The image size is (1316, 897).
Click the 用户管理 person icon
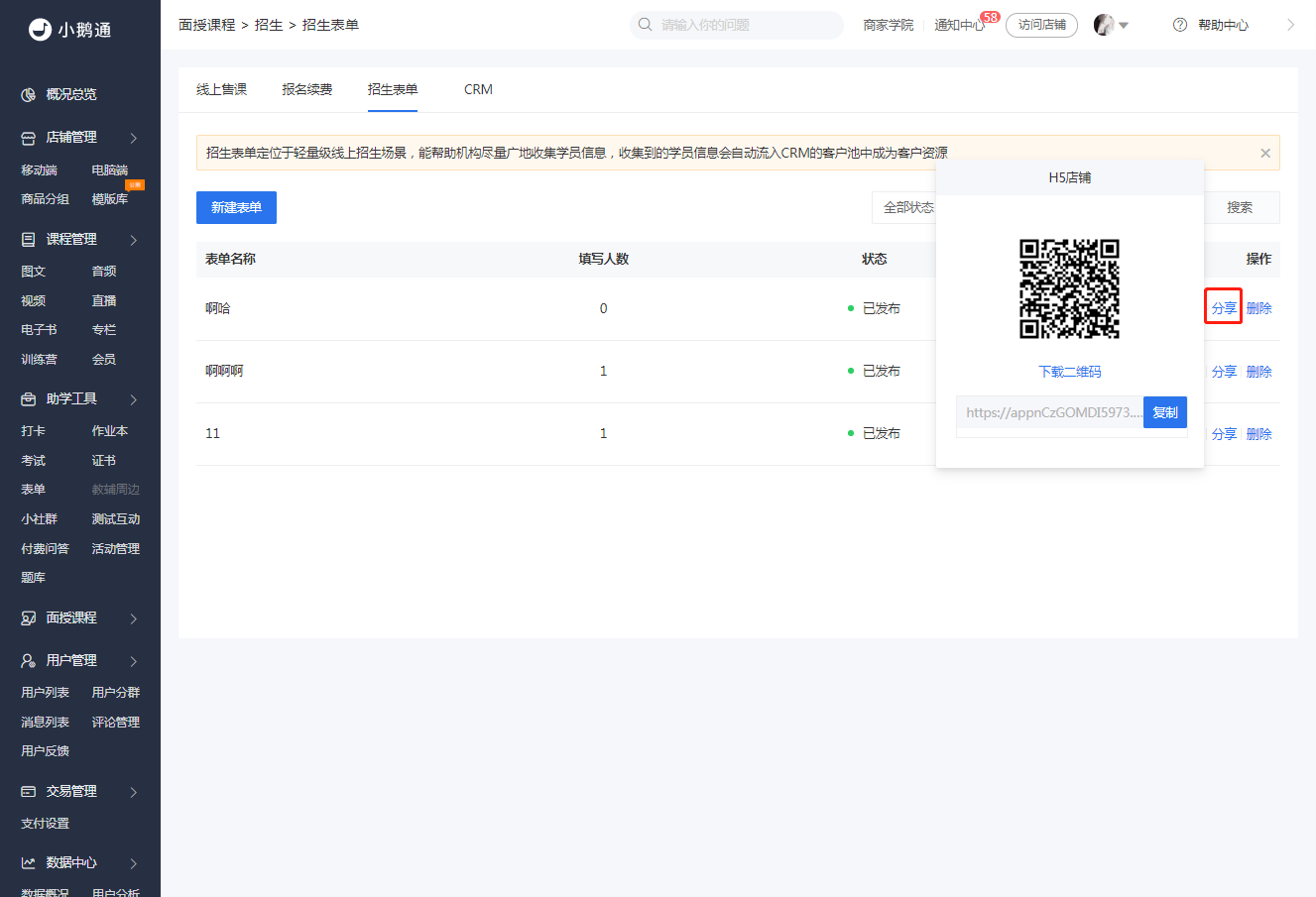[x=29, y=661]
